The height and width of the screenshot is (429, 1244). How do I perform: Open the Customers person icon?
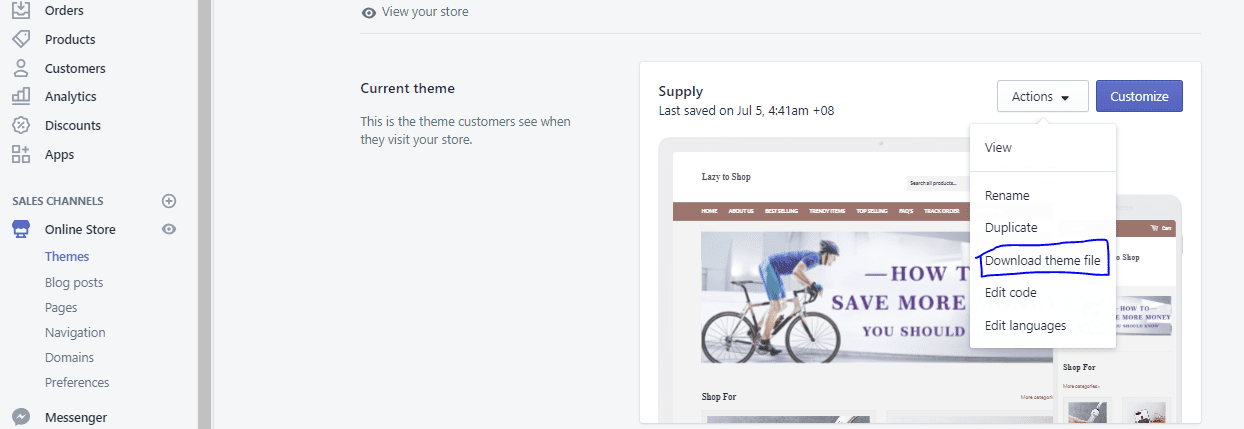click(x=20, y=68)
